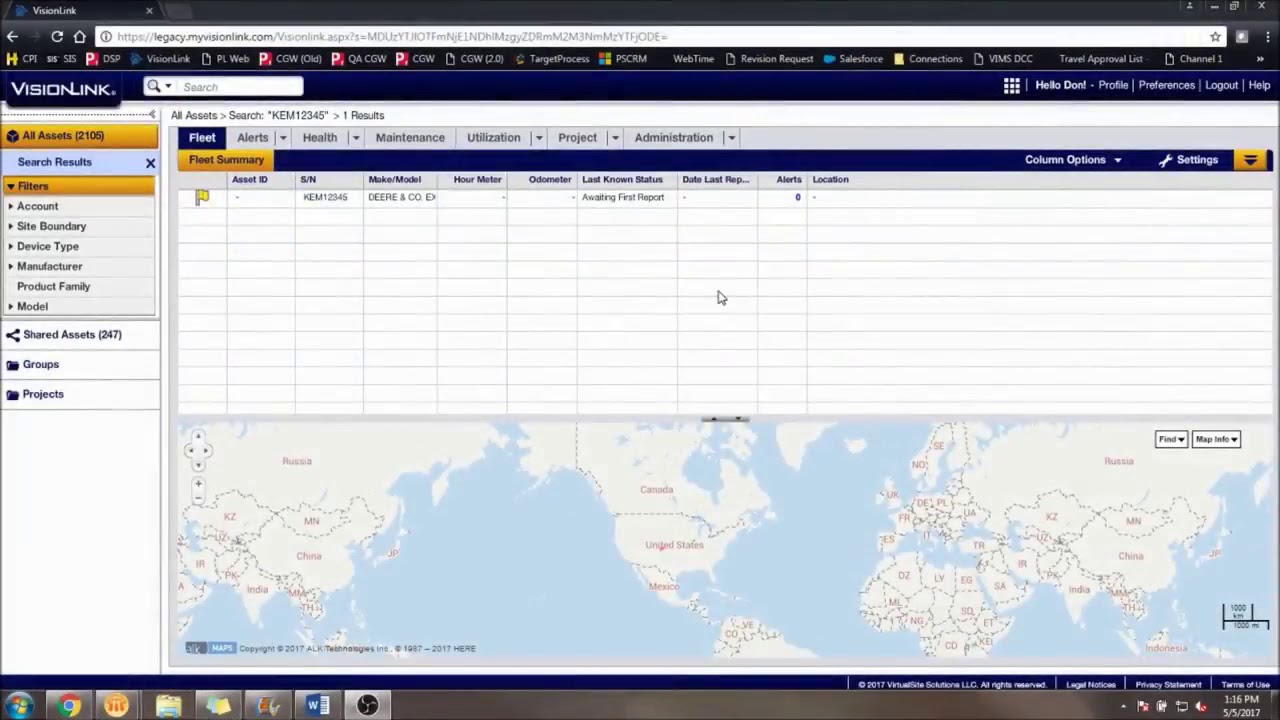Open the Windows Start menu

pyautogui.click(x=20, y=706)
